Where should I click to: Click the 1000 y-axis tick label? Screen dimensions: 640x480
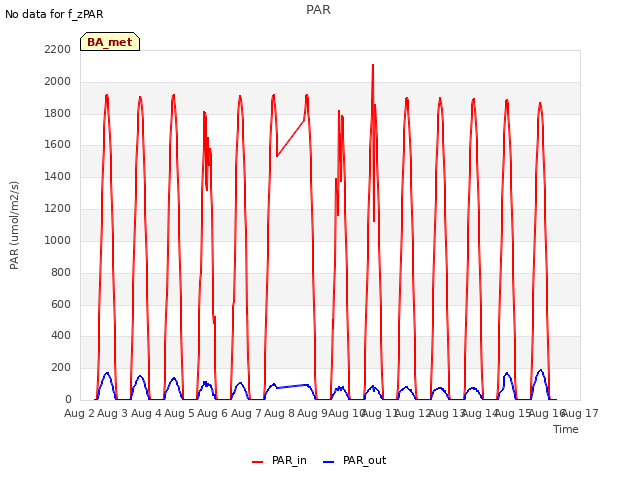58,240
